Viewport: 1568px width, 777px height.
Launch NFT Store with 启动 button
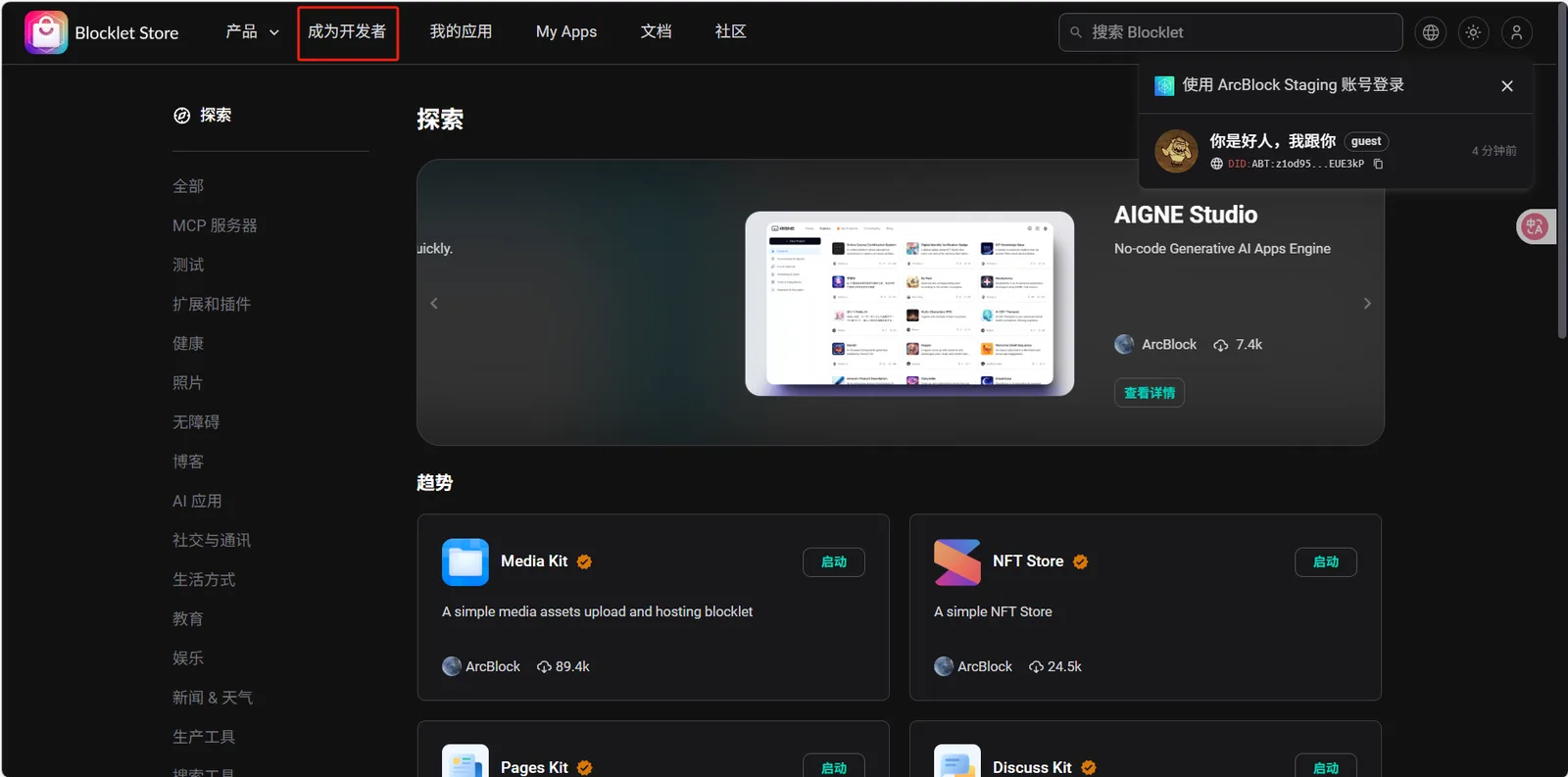point(1326,561)
